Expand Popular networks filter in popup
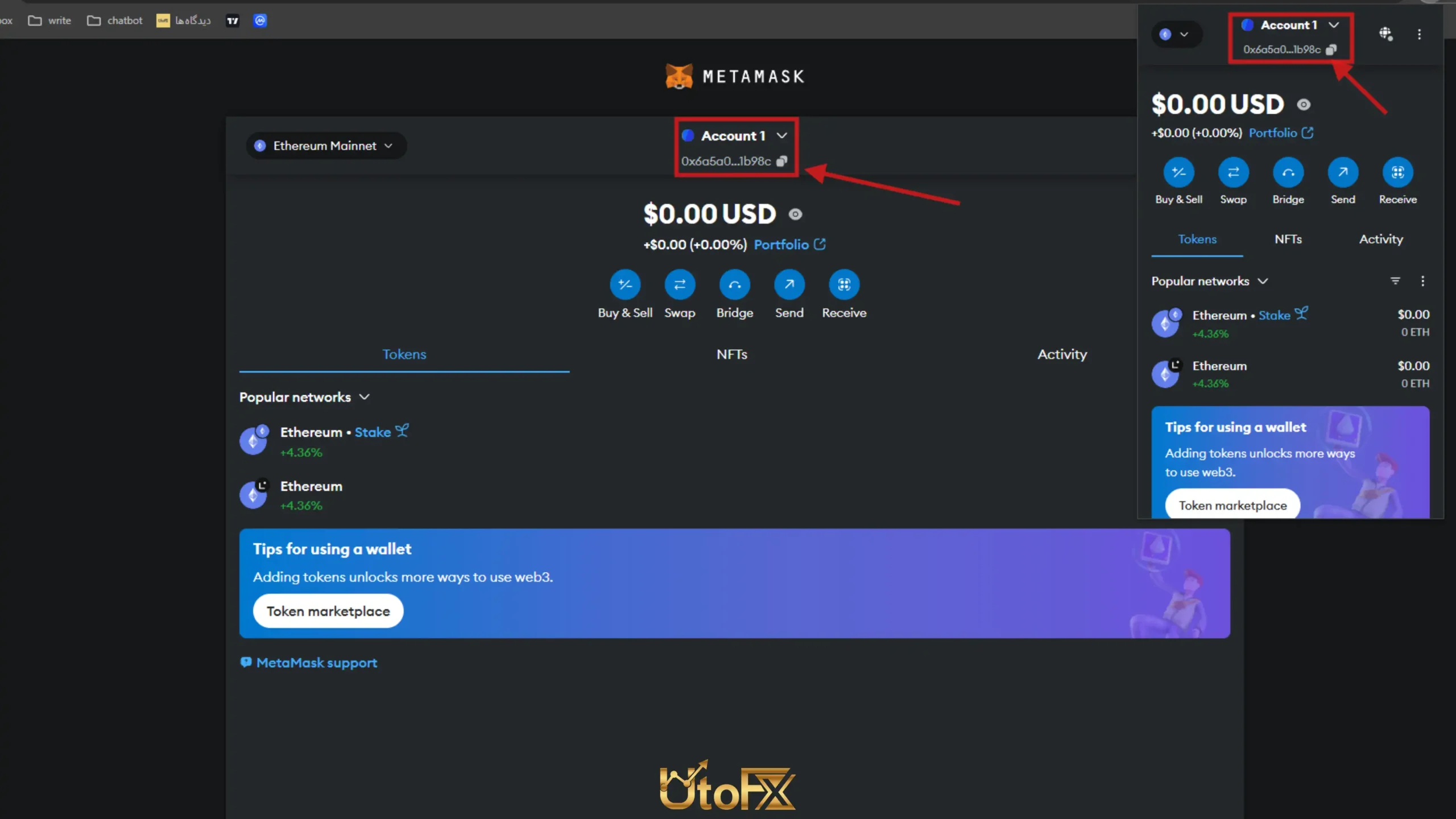This screenshot has height=819, width=1456. [x=1210, y=281]
